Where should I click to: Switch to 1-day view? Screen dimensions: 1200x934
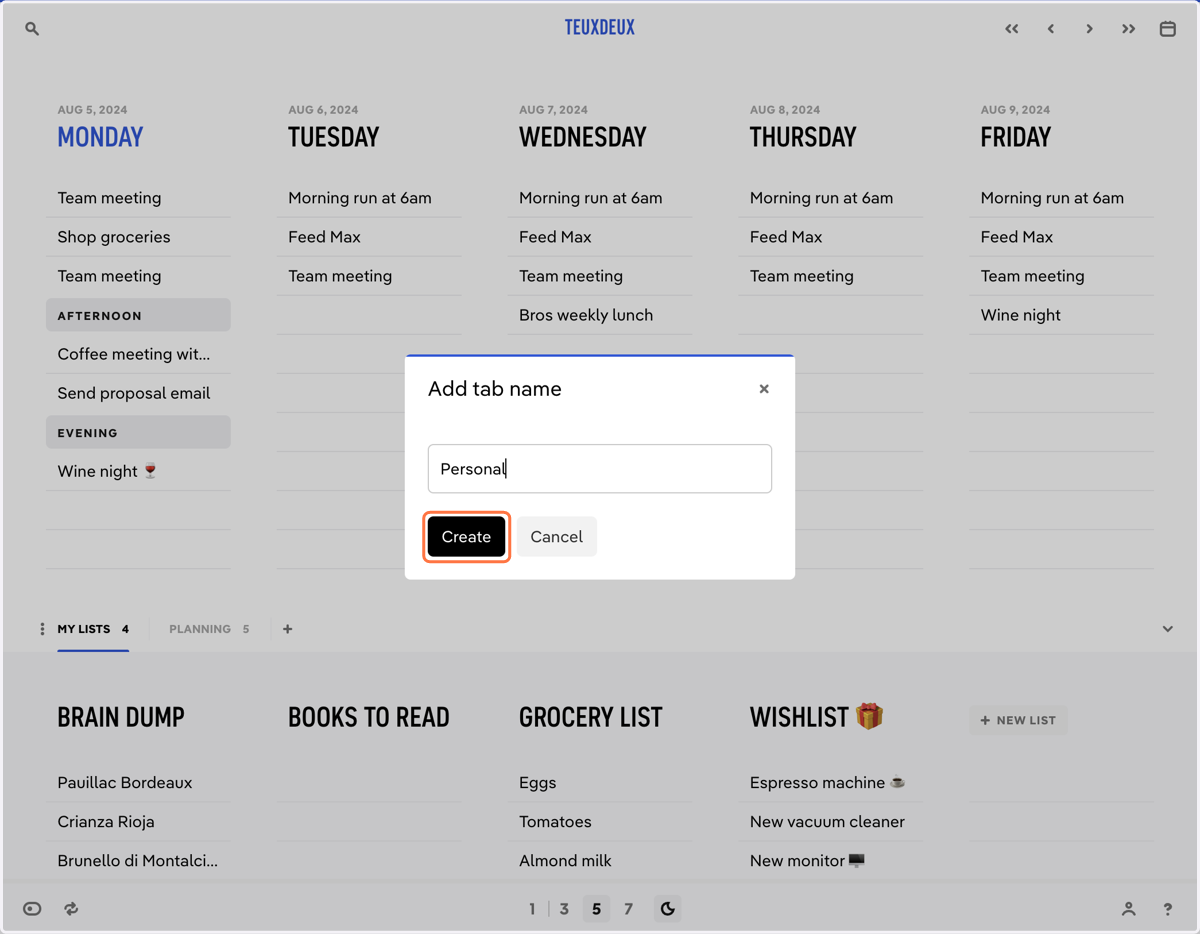point(532,909)
